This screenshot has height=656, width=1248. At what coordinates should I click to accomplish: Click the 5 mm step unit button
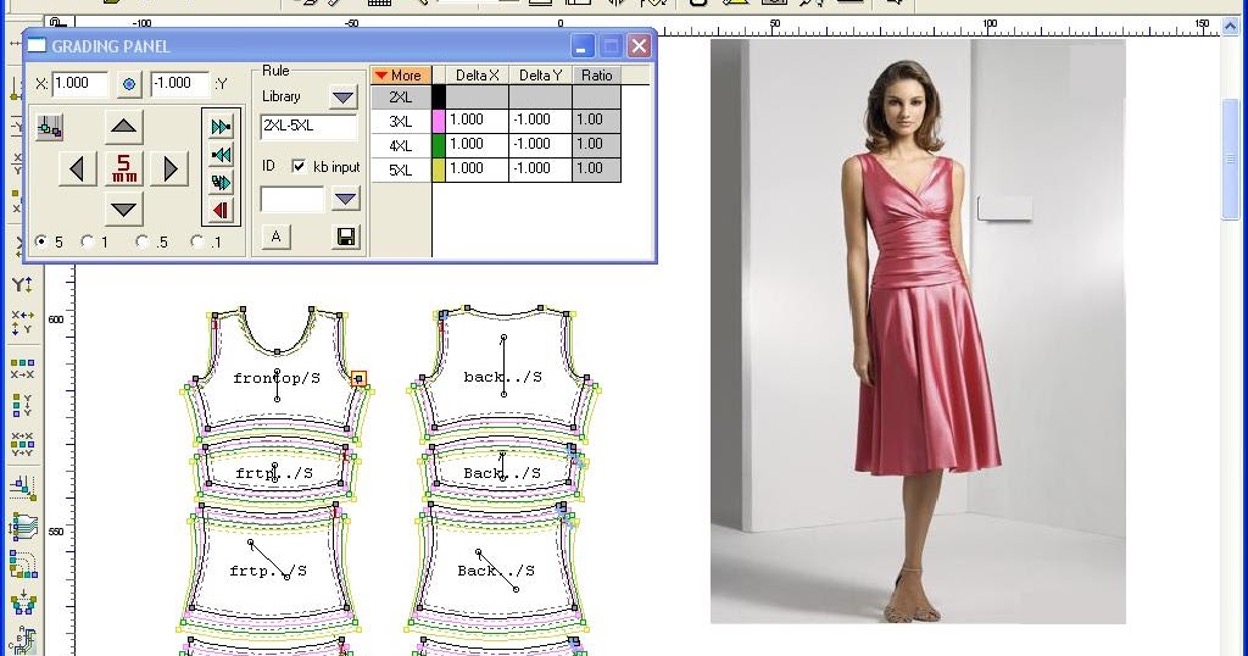click(124, 169)
